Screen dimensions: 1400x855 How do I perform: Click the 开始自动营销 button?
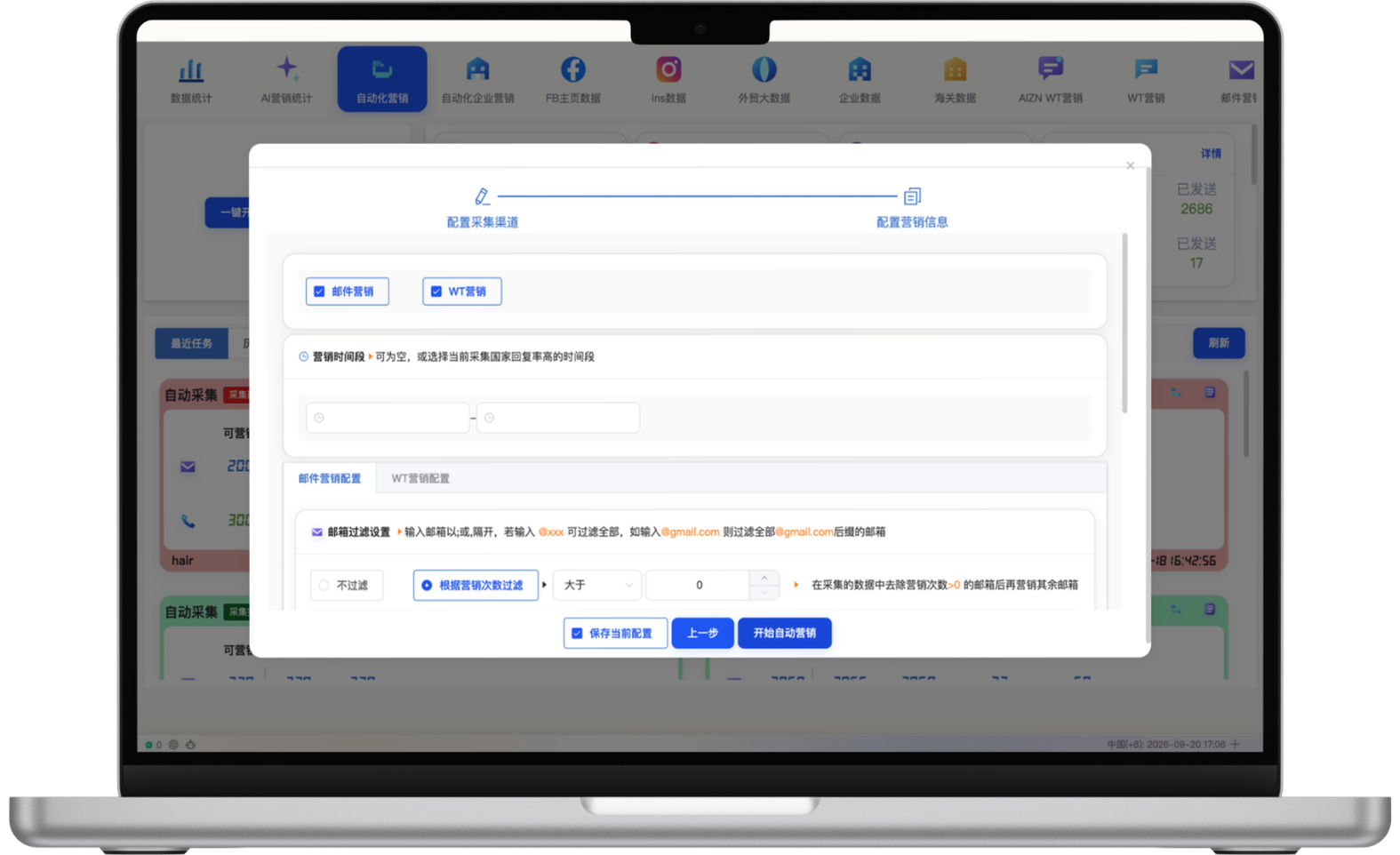pos(784,633)
